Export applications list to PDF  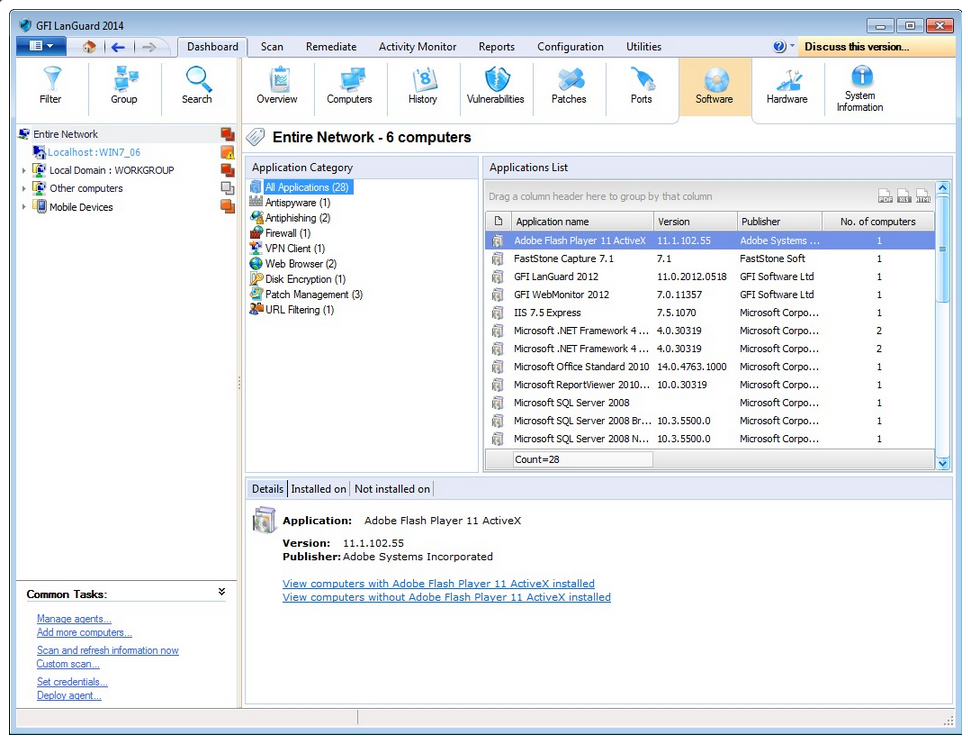click(x=885, y=196)
